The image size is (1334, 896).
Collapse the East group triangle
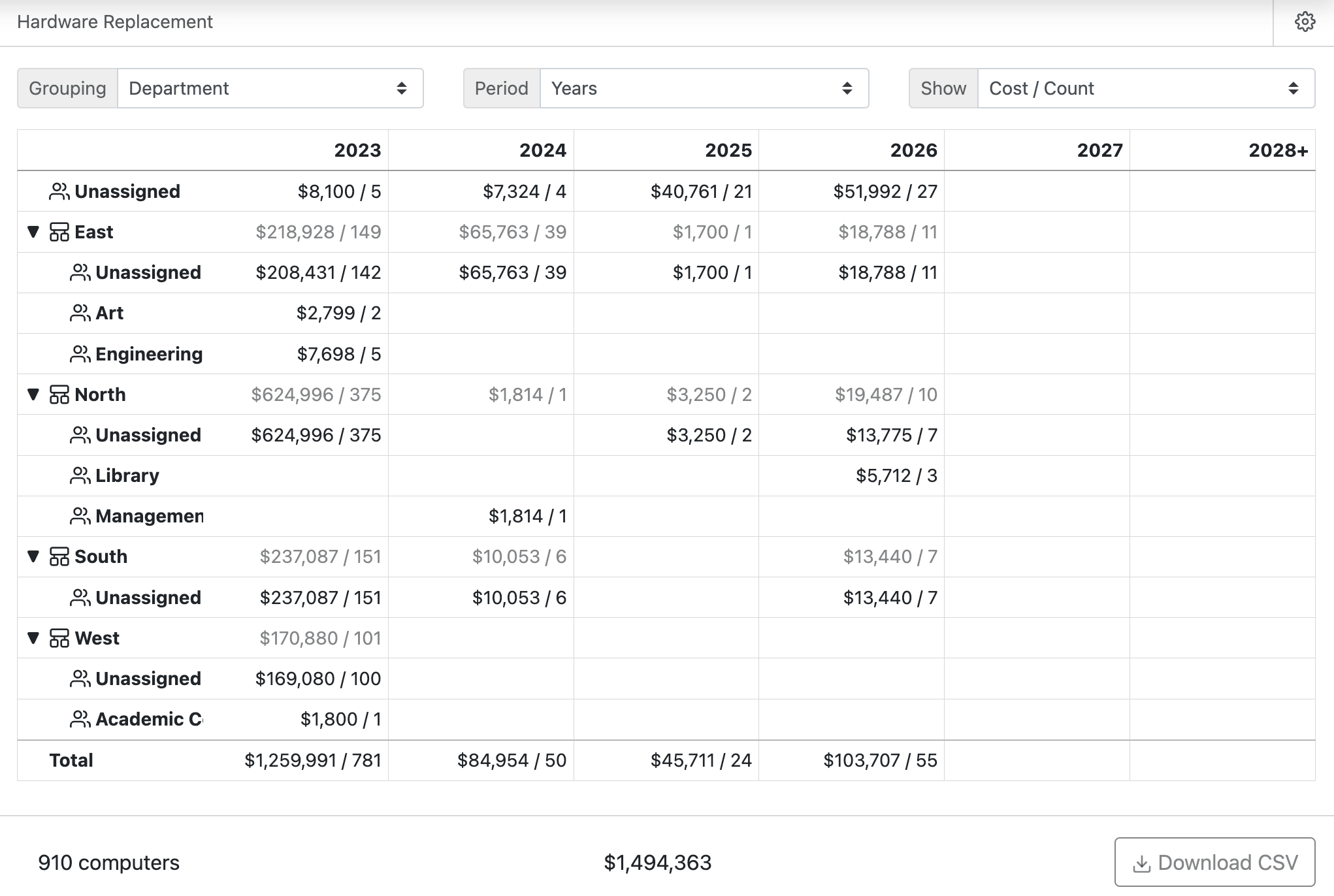33,231
